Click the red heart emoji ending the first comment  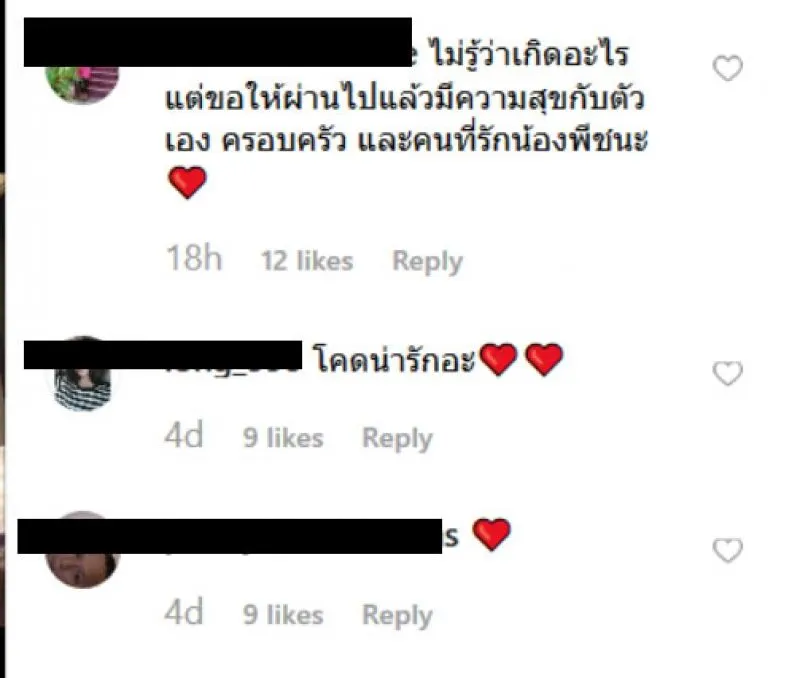click(x=187, y=182)
